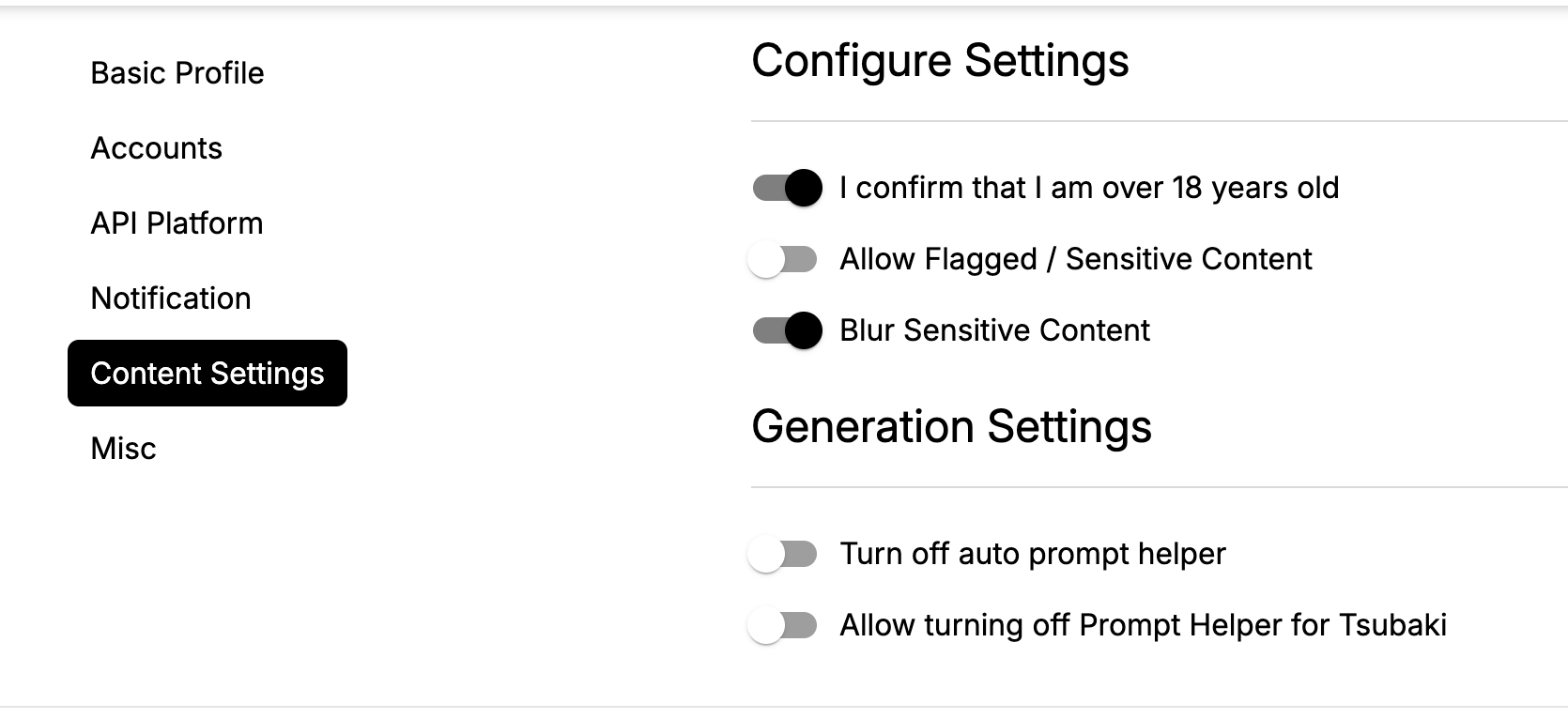Click the 'Turn off auto prompt helper' label
Viewport: 1568px width, 719px height.
tap(1033, 554)
